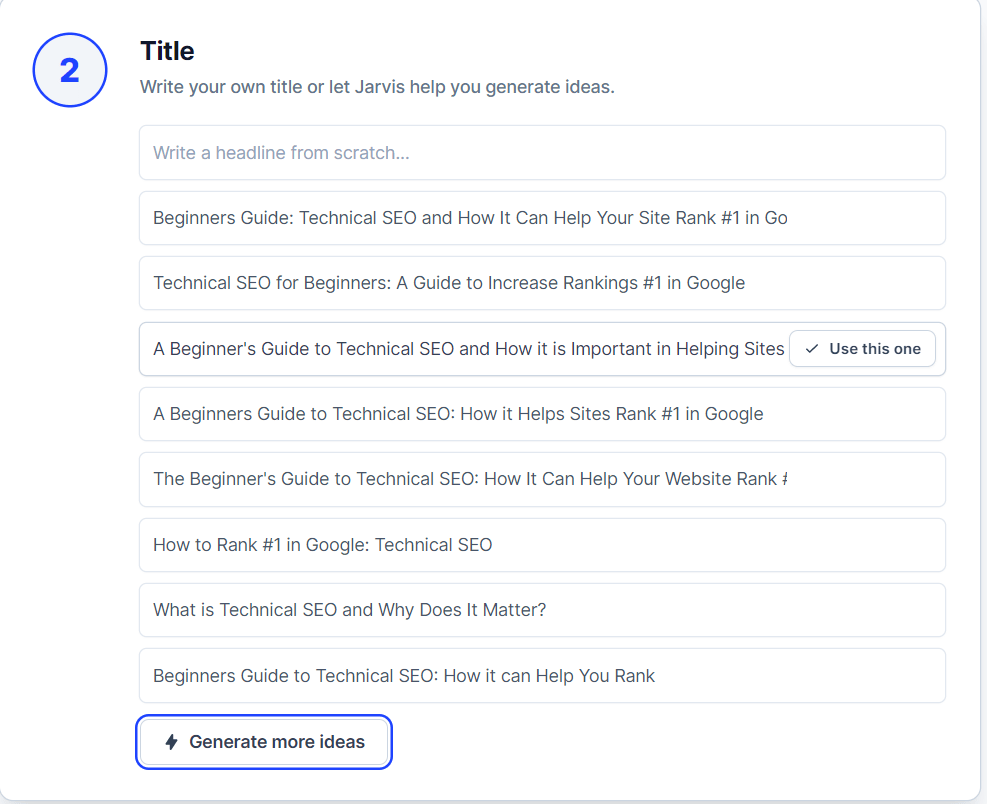This screenshot has width=987, height=804.
Task: Click 'Generate more ideas' button
Action: tap(264, 742)
